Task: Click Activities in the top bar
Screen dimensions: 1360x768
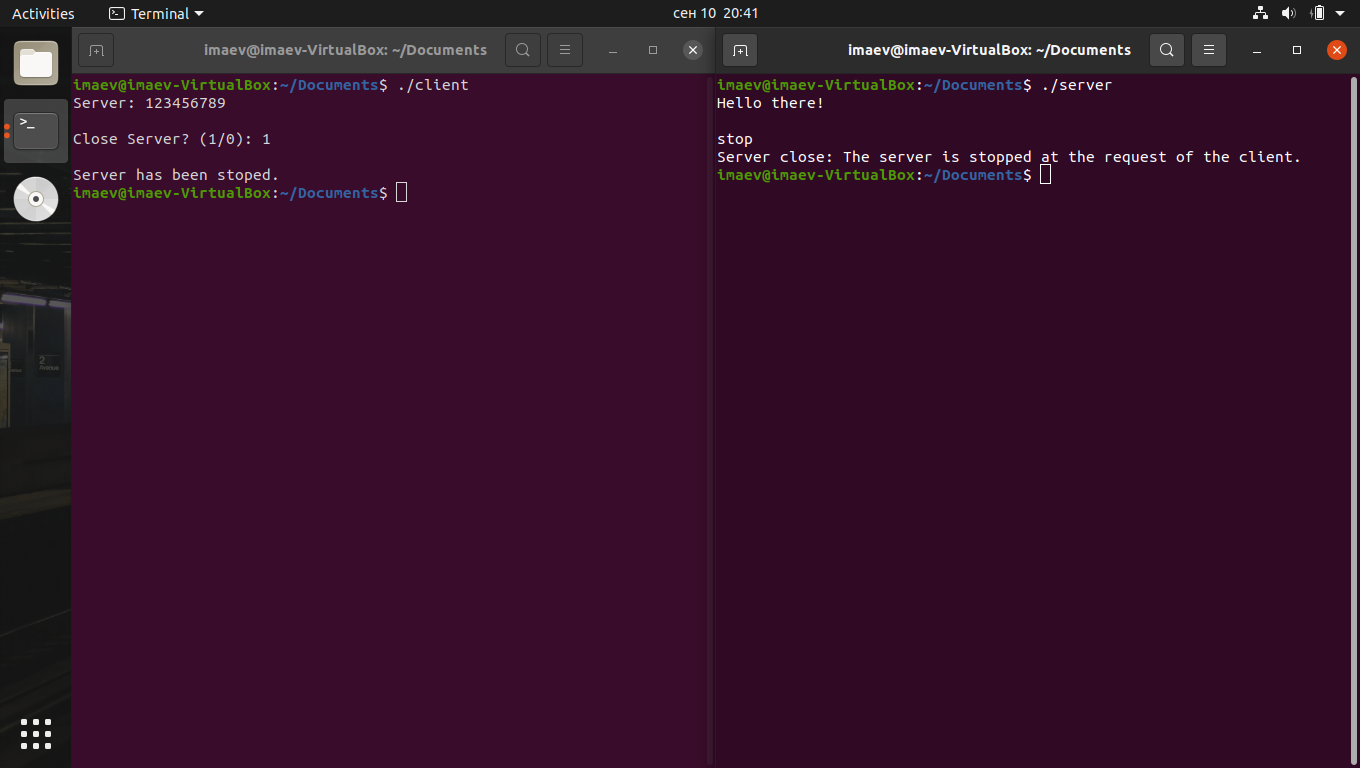Action: (x=43, y=13)
